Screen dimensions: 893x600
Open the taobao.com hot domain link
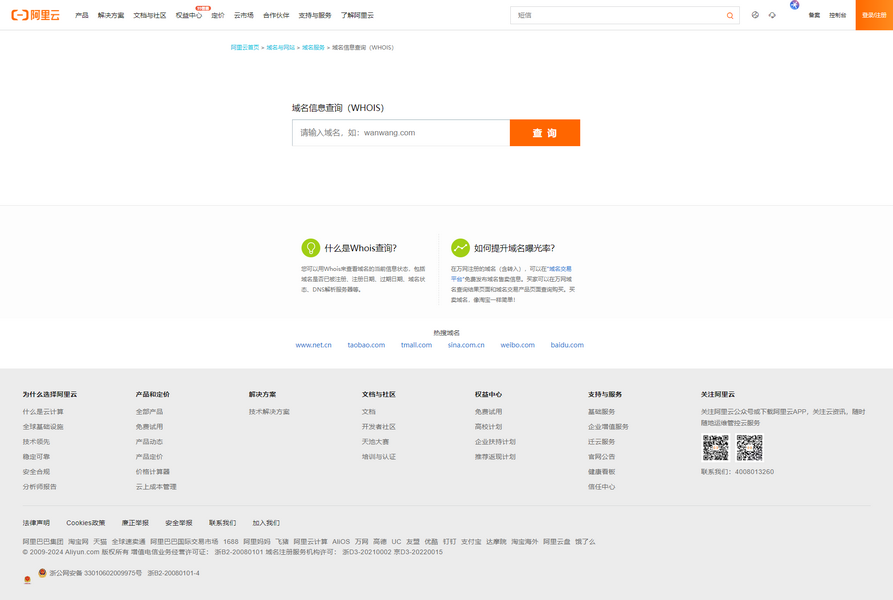coord(366,345)
